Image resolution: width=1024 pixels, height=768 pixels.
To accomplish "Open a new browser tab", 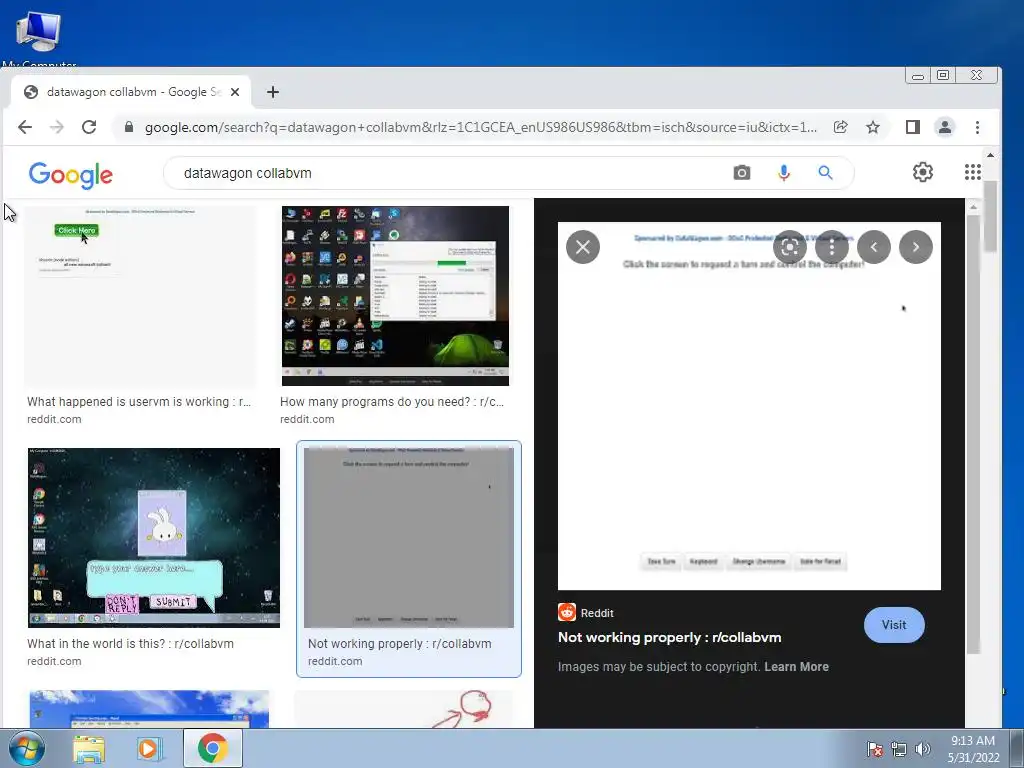I will 273,92.
